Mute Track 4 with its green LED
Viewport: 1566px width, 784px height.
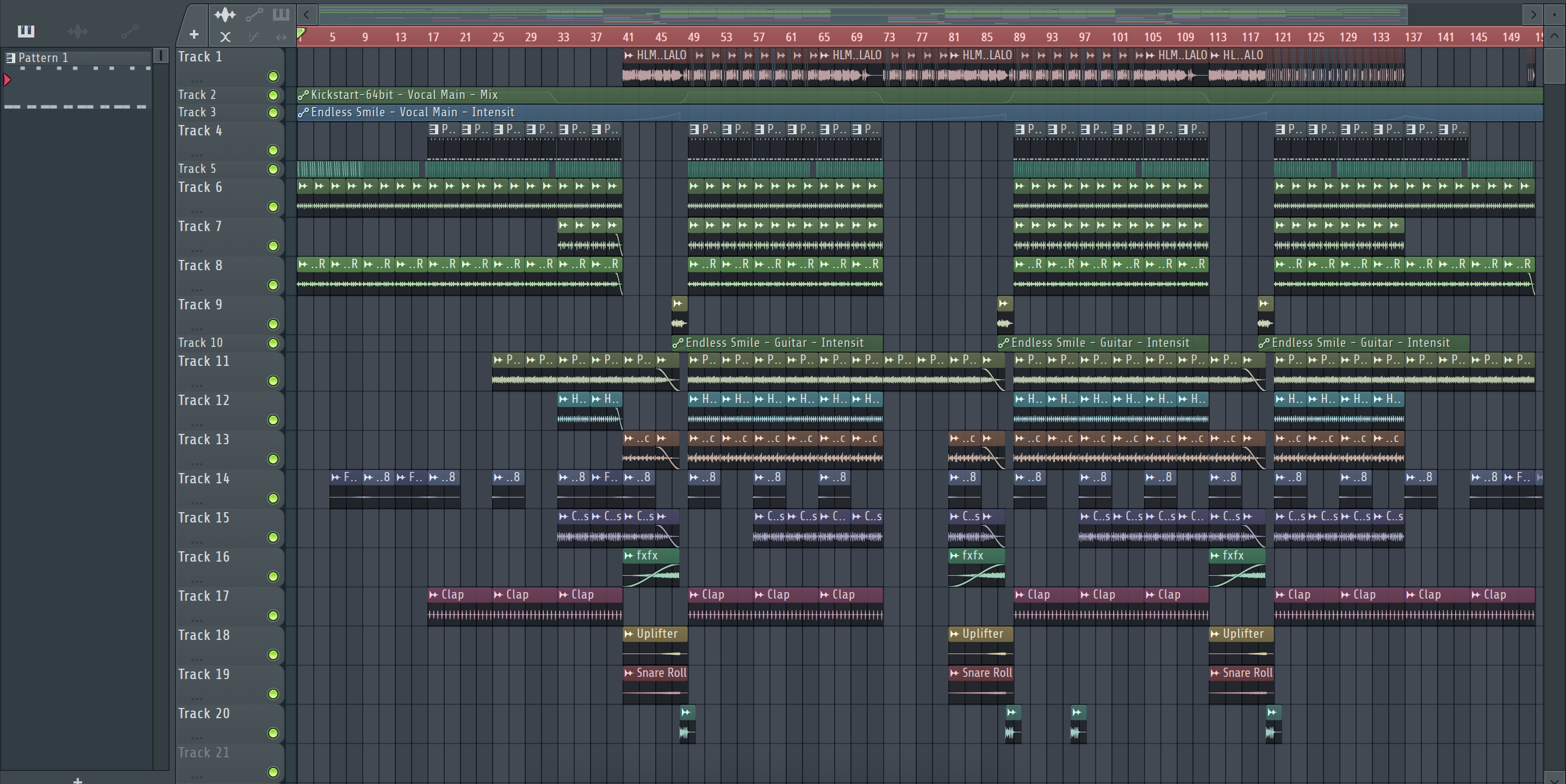[x=273, y=150]
